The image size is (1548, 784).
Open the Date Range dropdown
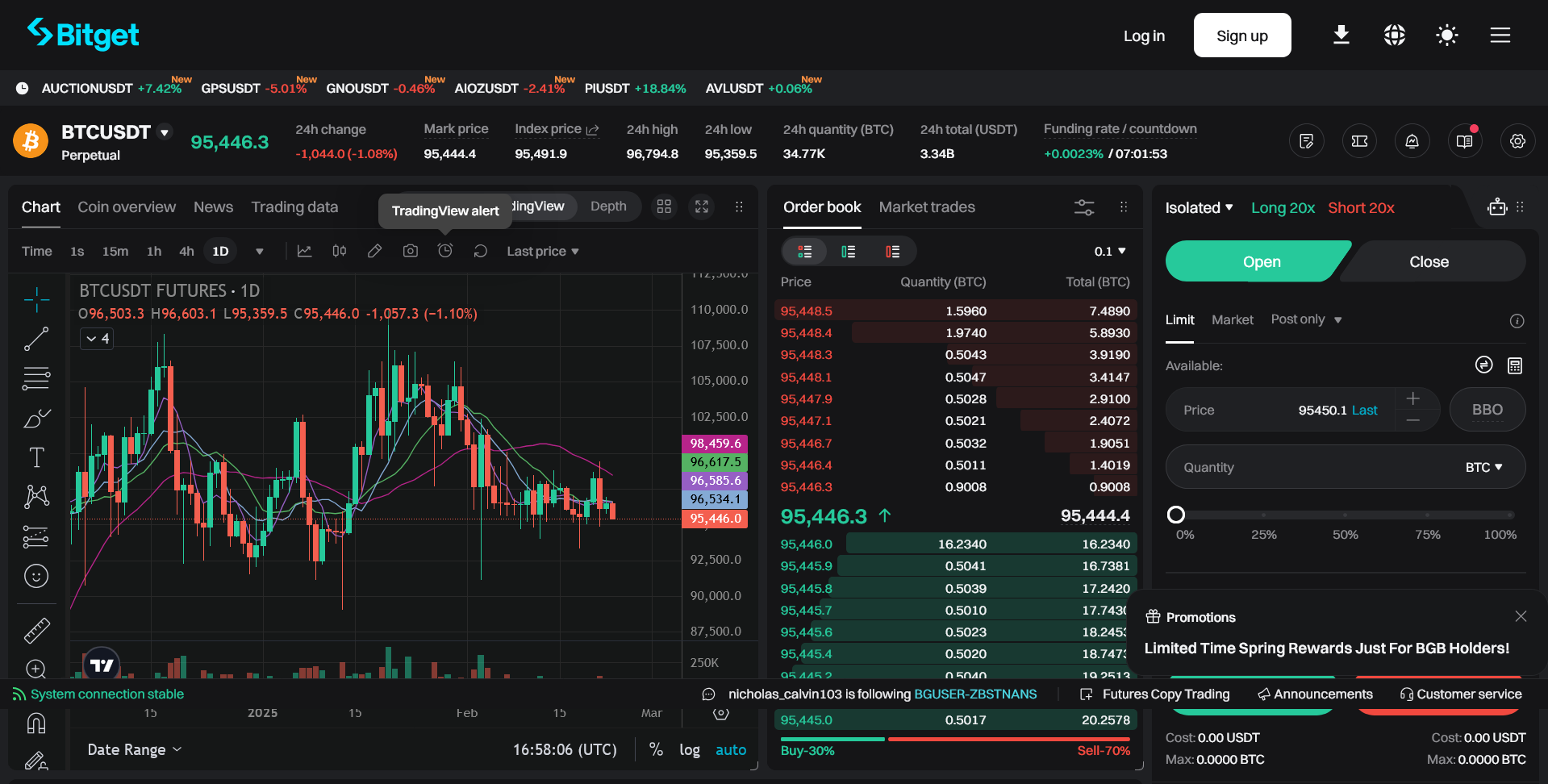[x=134, y=749]
